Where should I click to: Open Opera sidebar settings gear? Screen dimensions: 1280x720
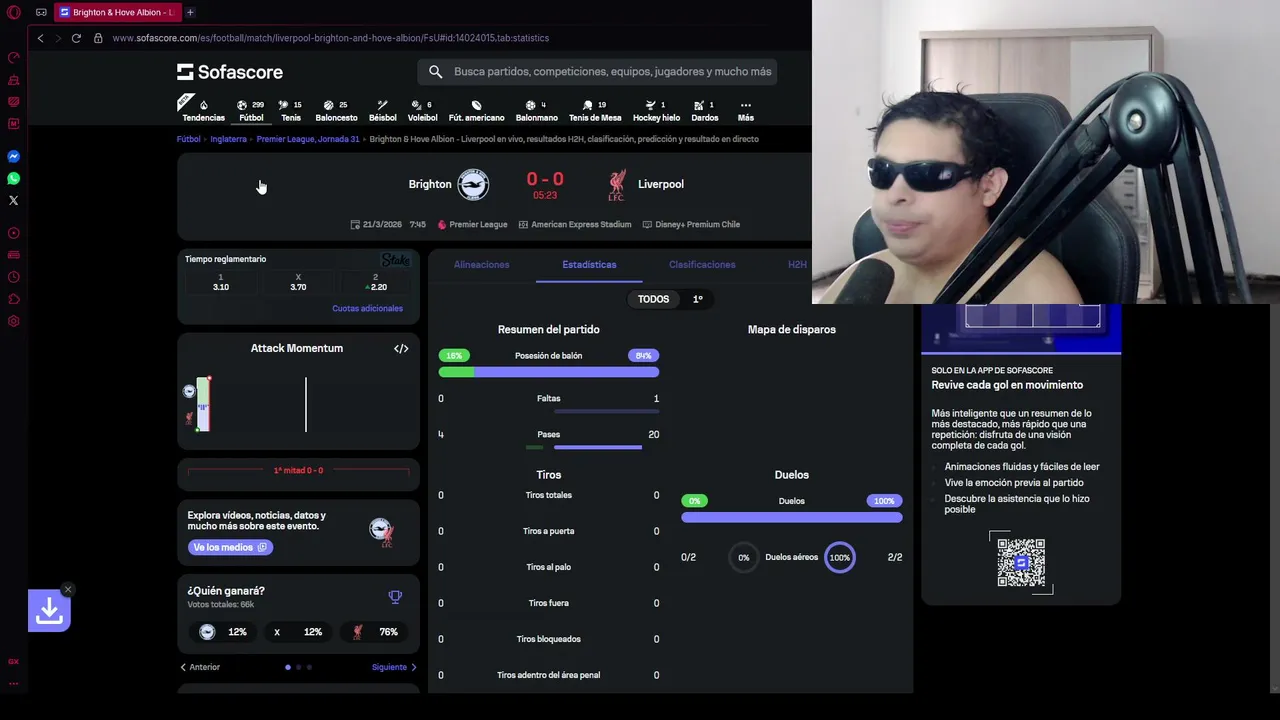click(x=14, y=321)
